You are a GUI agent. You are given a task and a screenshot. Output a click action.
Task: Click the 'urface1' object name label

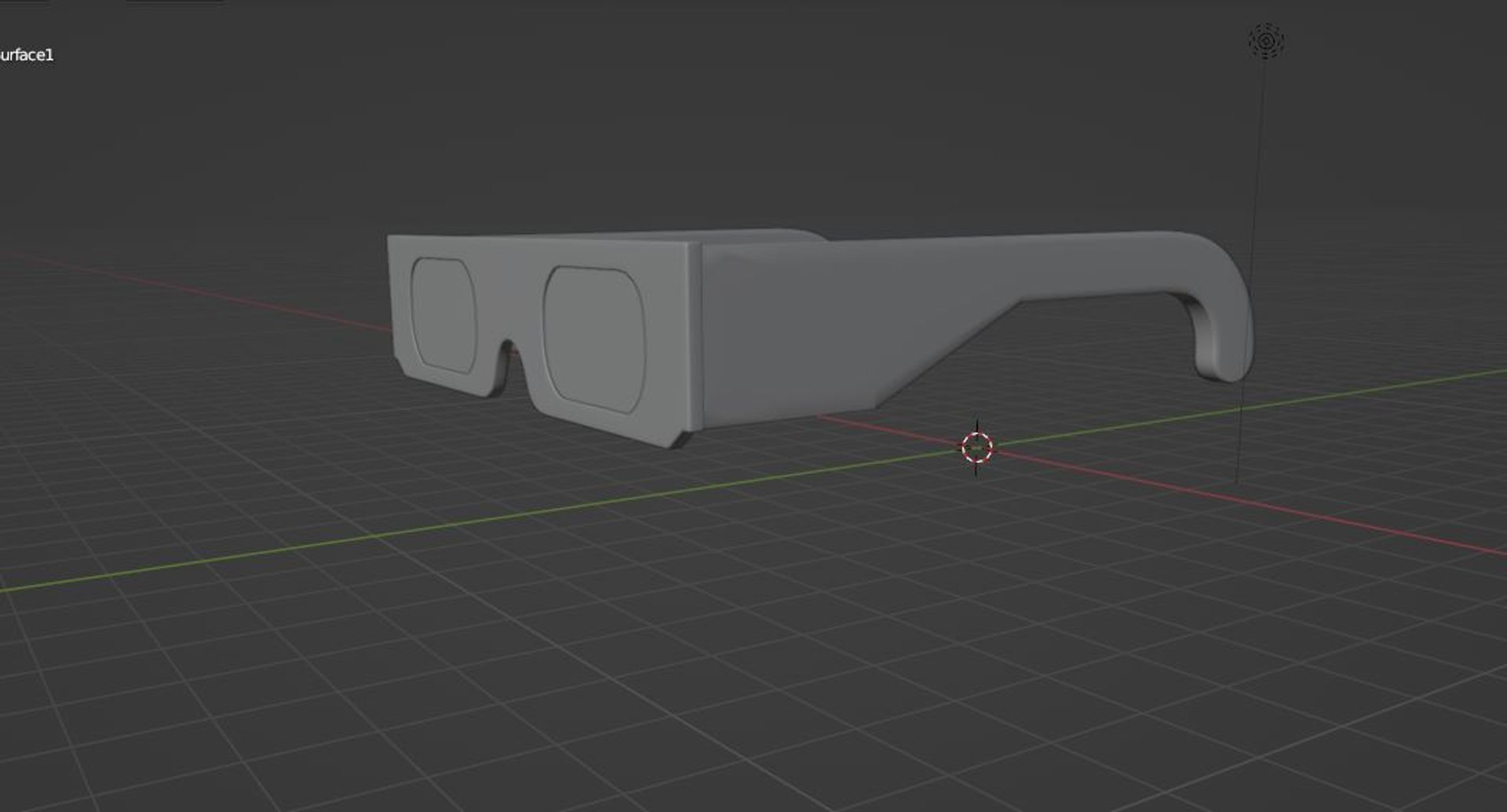point(27,55)
